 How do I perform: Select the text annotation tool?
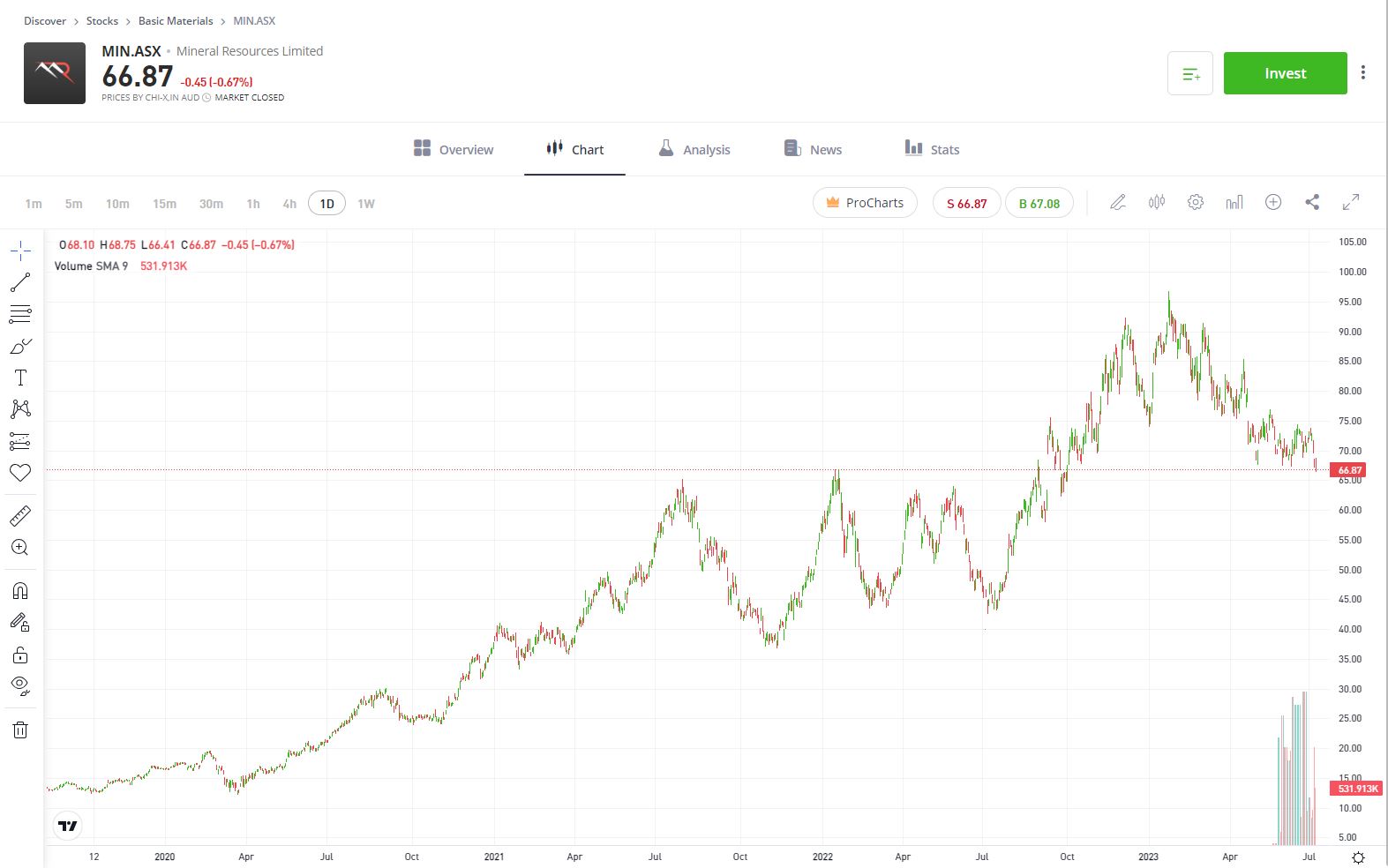pyautogui.click(x=20, y=378)
